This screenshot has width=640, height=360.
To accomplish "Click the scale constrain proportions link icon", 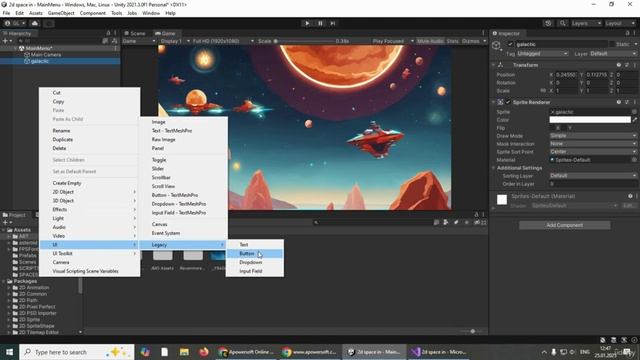I will coord(543,91).
